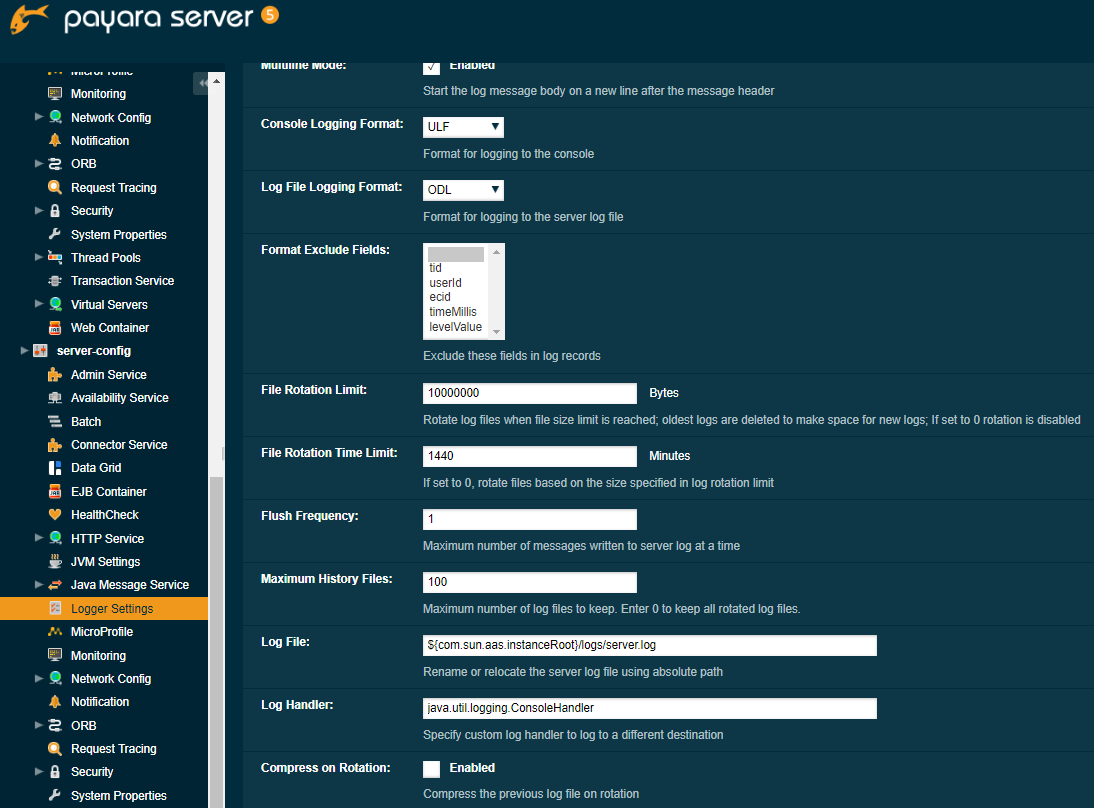The width and height of the screenshot is (1094, 808).
Task: Open the Console Logging Format dropdown
Action: point(463,127)
